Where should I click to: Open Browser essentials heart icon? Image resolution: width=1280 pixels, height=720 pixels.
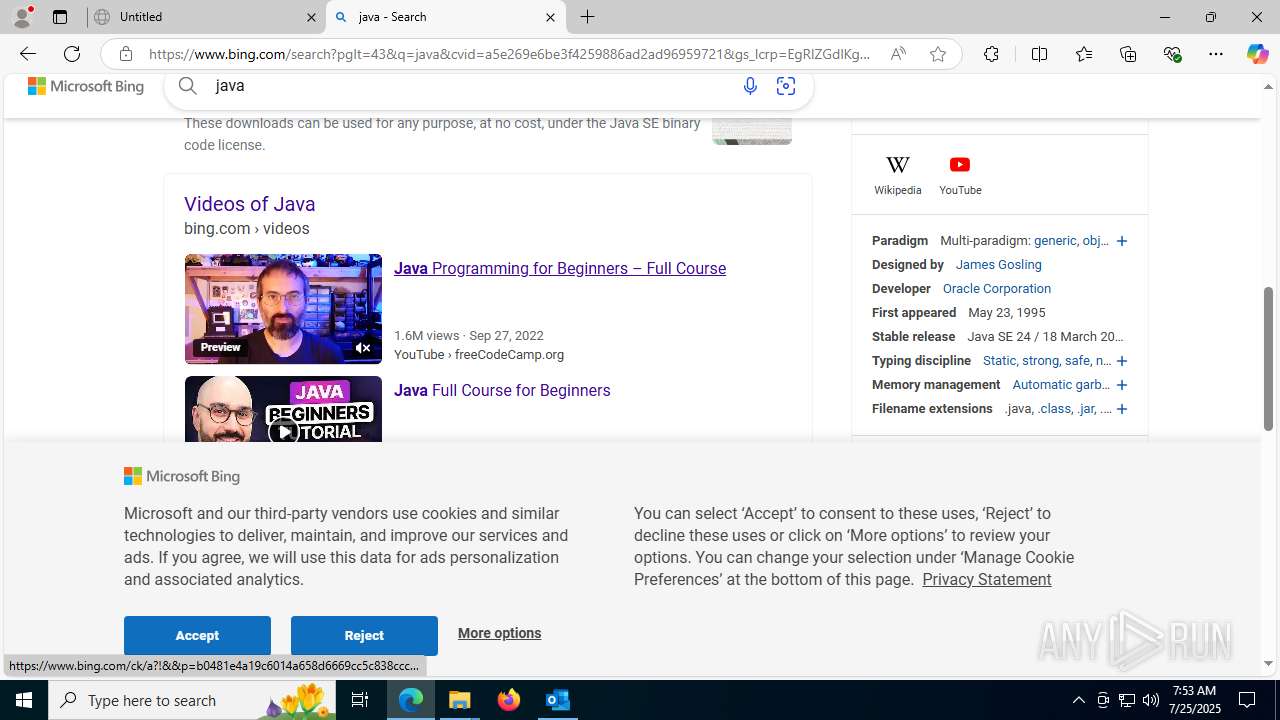(1172, 54)
